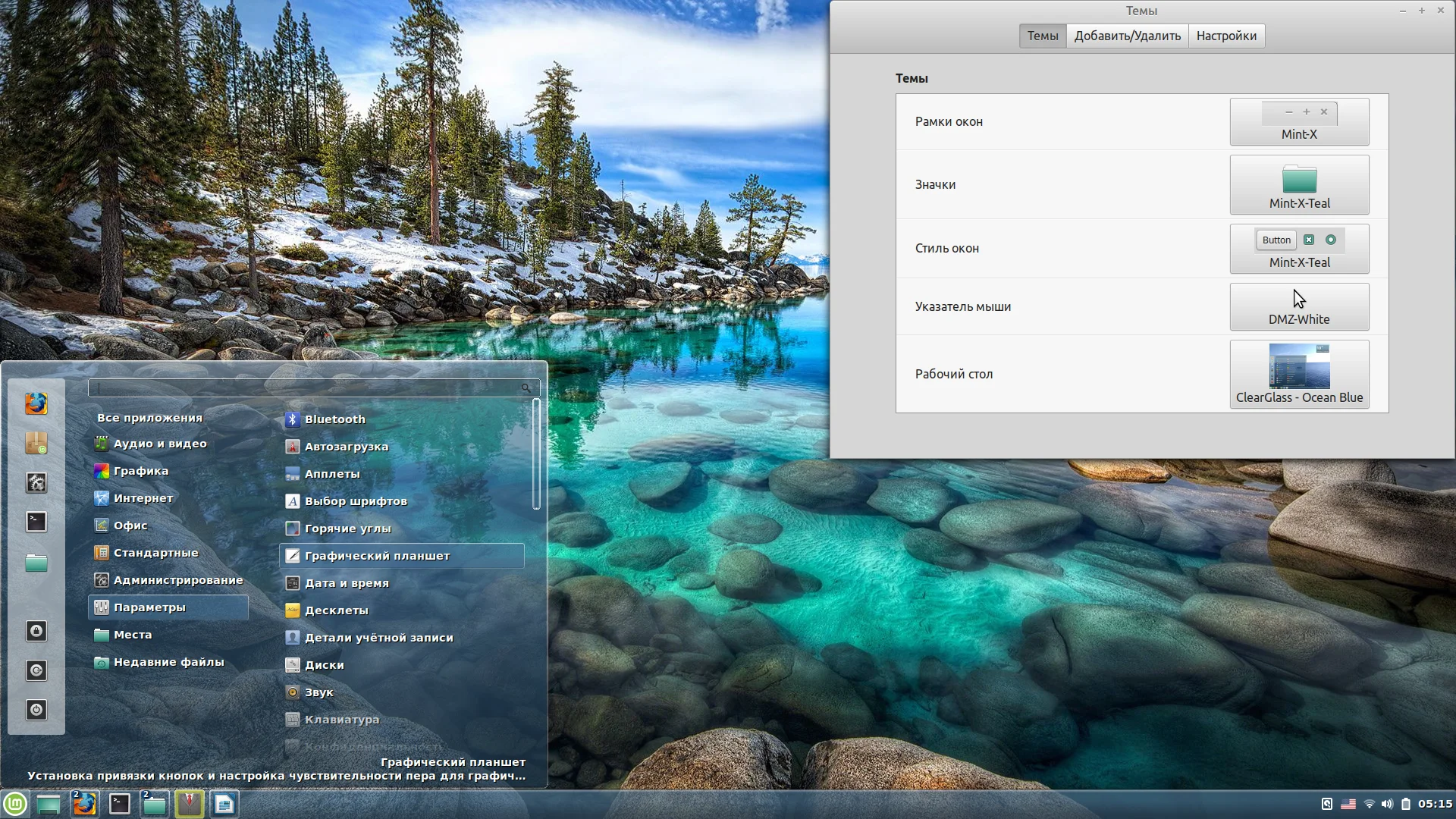
Task: Click the logout icon in menu sidebar
Action: [36, 670]
